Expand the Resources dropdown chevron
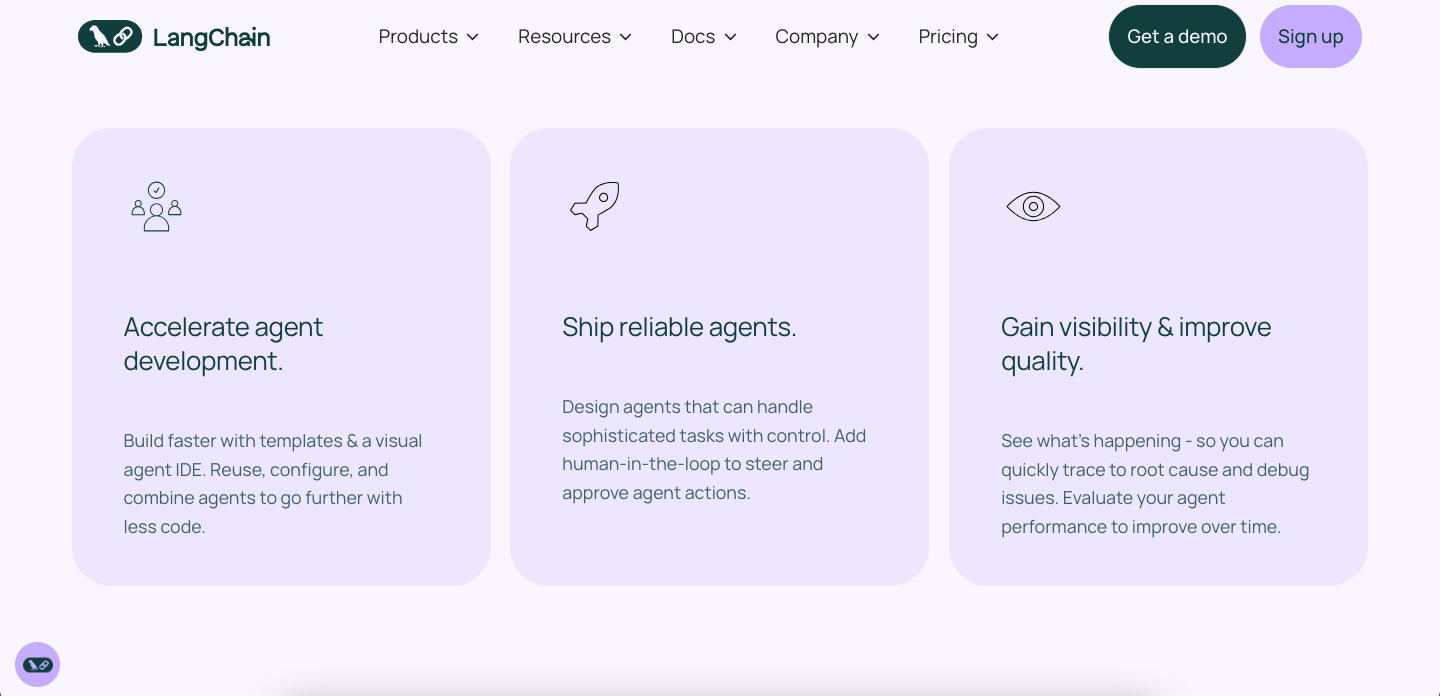This screenshot has height=696, width=1440. point(626,37)
